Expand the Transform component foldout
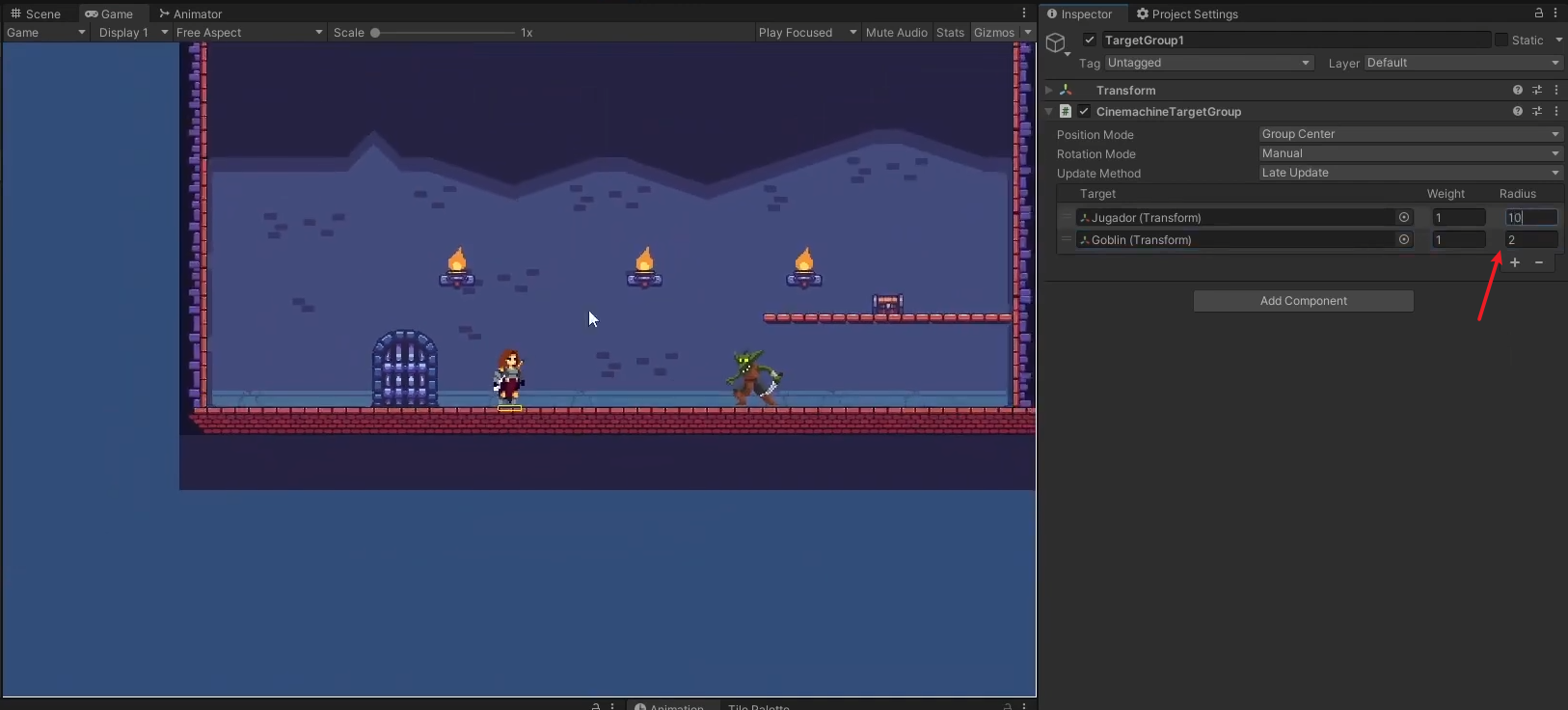 coord(1049,90)
